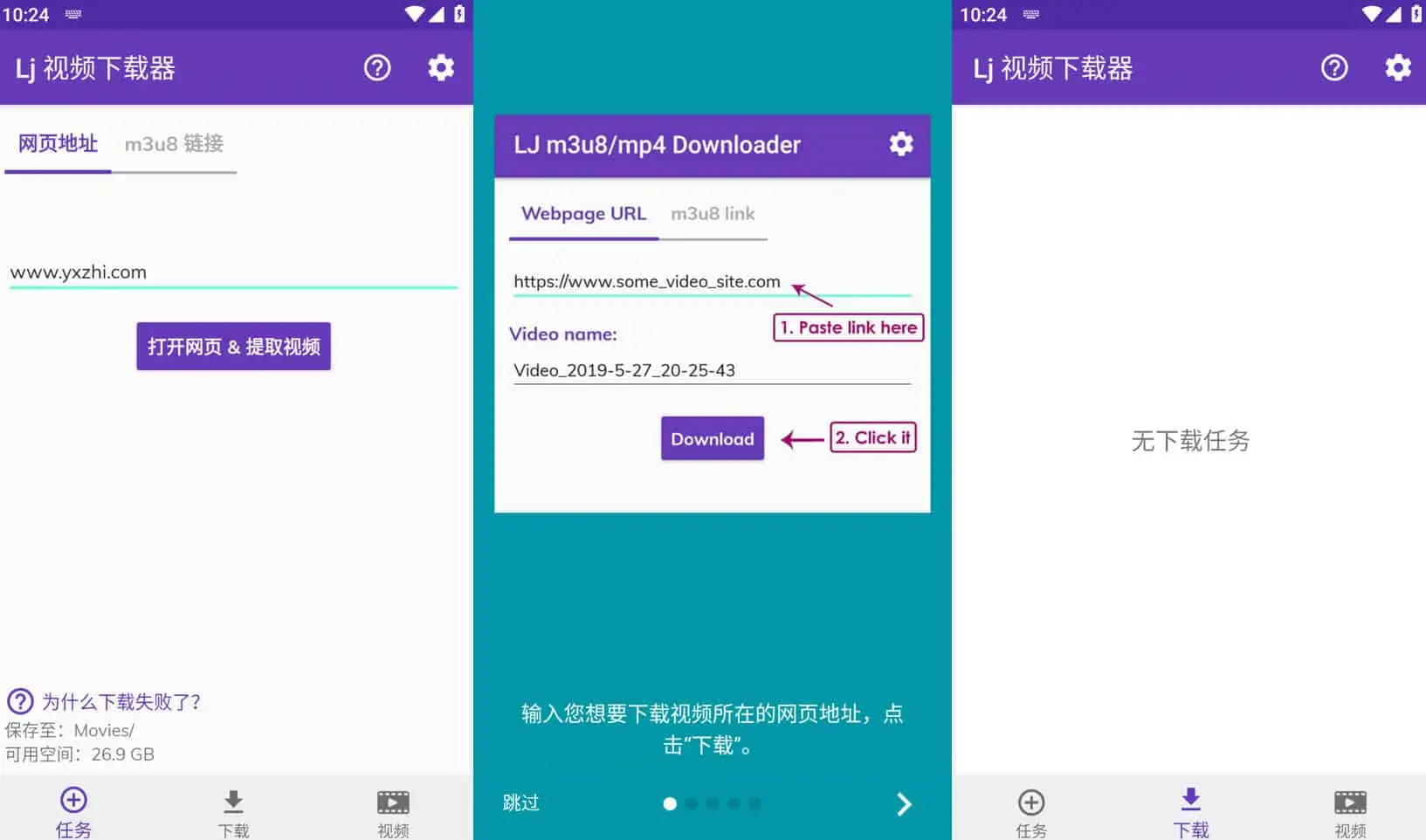Select the Webpage URL tab in tutorial dialog
This screenshot has height=840, width=1426.
click(583, 214)
